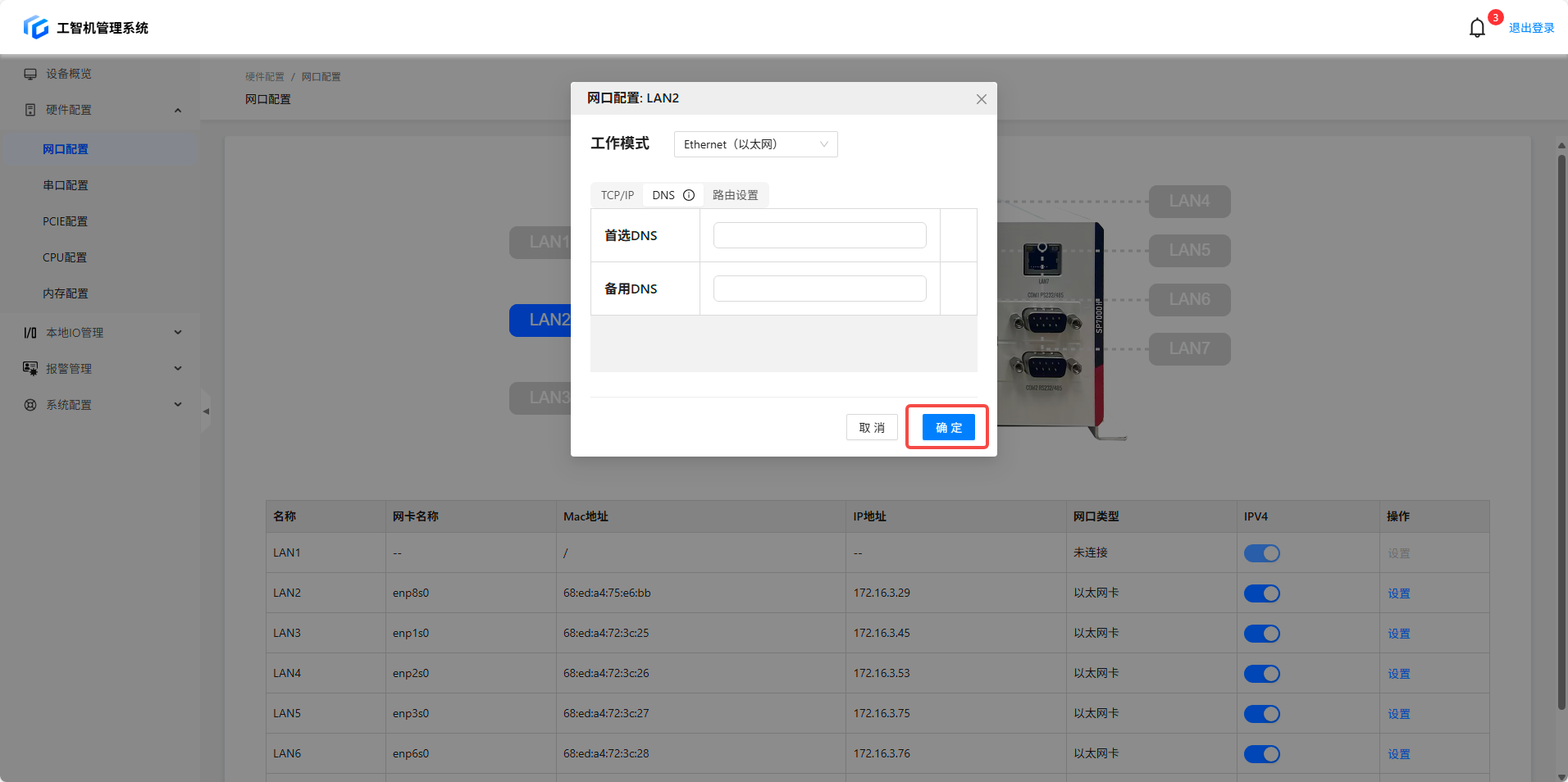Collapse the 硬件配置 menu chevron

click(178, 111)
